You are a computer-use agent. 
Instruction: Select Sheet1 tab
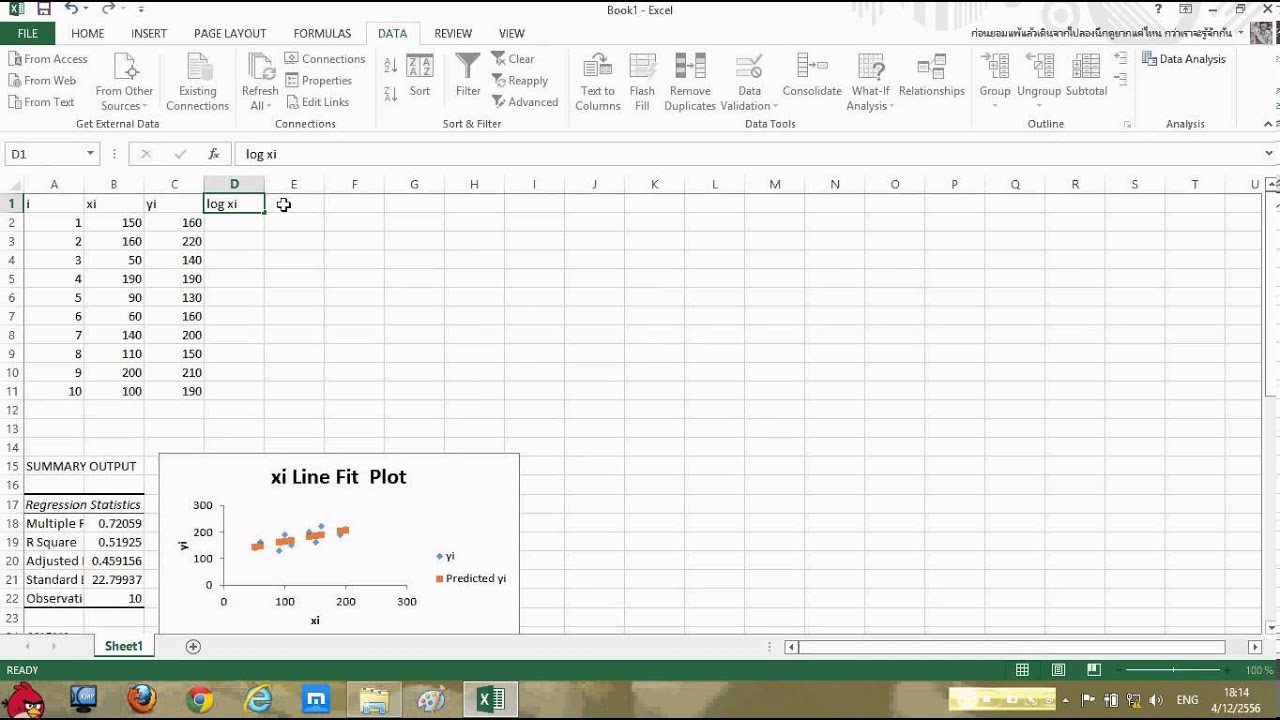pyautogui.click(x=124, y=646)
